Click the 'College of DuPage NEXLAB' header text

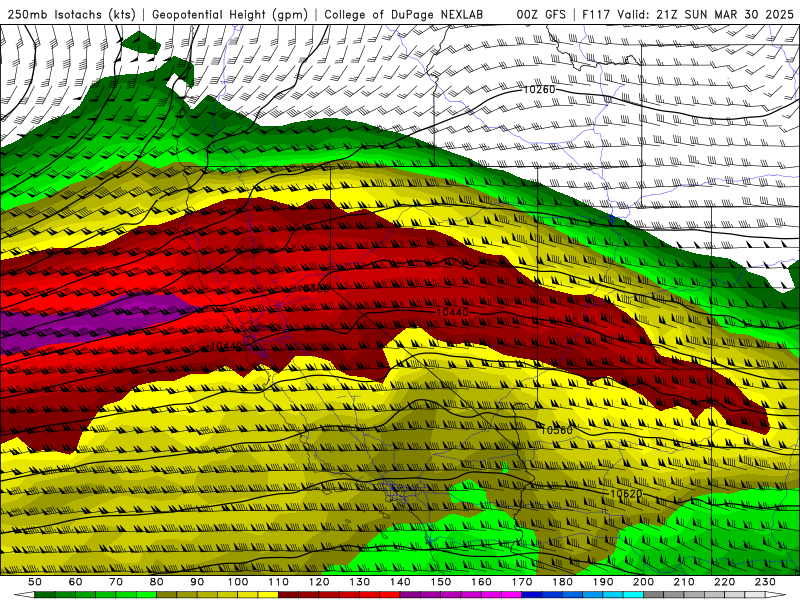point(404,15)
